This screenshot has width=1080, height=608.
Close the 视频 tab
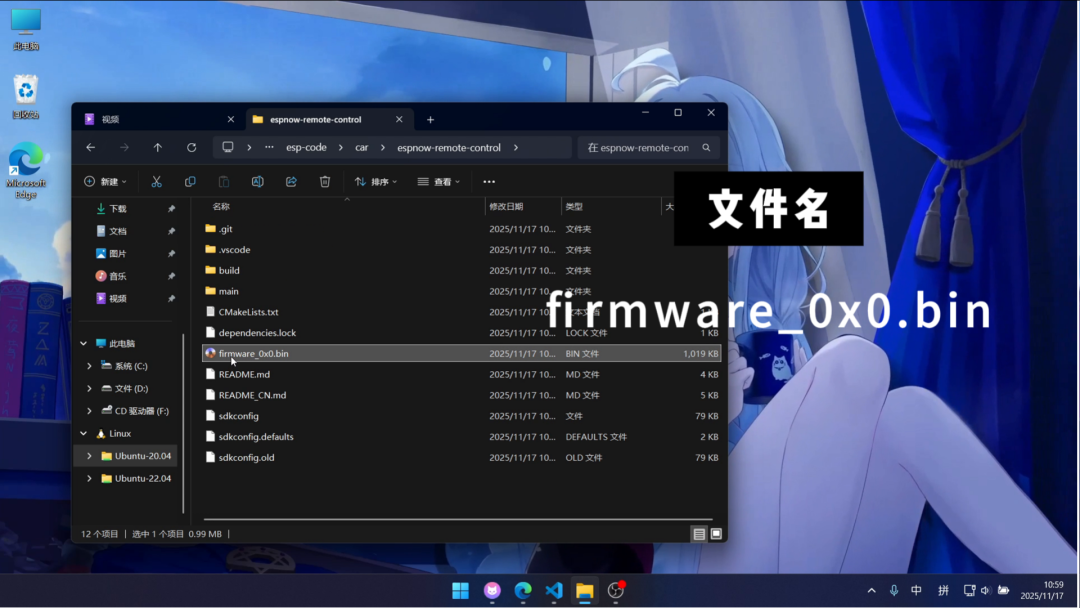pyautogui.click(x=231, y=119)
